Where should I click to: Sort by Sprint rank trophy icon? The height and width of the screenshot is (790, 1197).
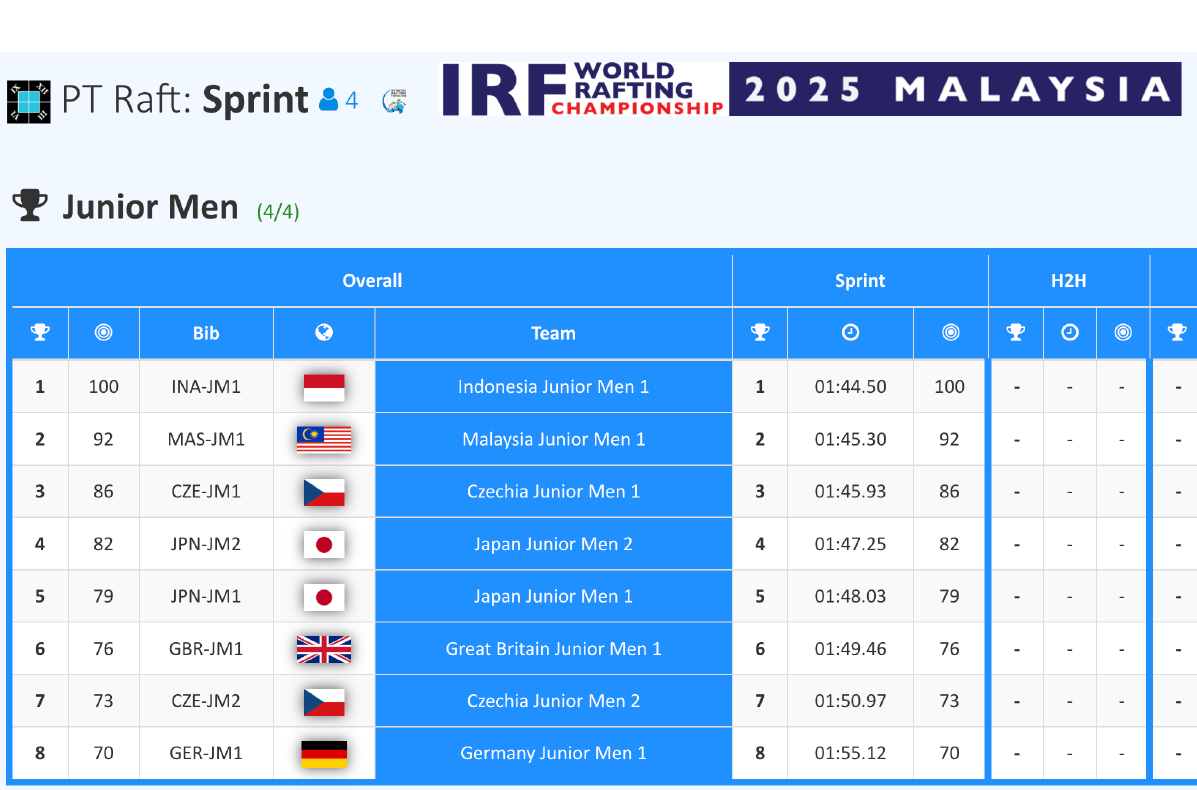point(760,333)
